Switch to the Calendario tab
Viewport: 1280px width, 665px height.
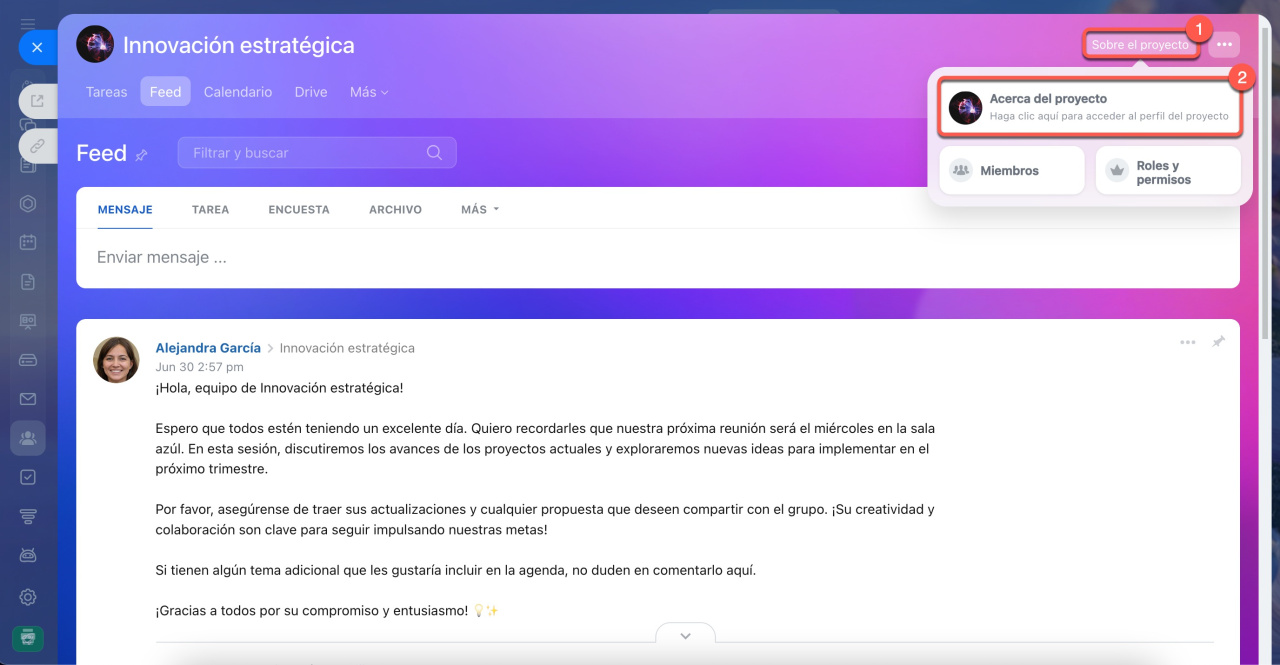point(238,91)
